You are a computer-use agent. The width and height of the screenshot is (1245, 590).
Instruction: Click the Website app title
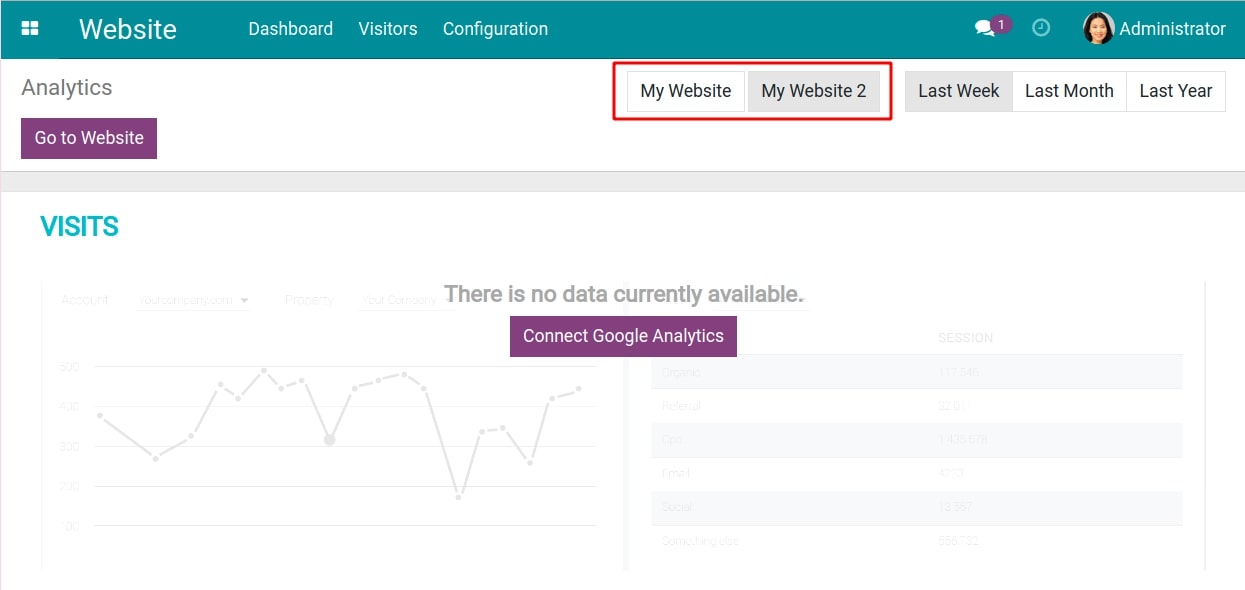coord(128,29)
